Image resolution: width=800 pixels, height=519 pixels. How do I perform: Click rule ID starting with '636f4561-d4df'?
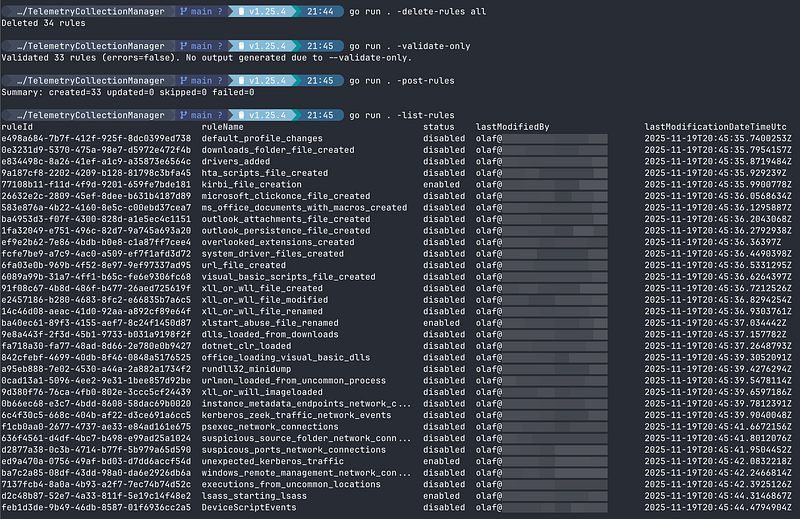click(96, 438)
